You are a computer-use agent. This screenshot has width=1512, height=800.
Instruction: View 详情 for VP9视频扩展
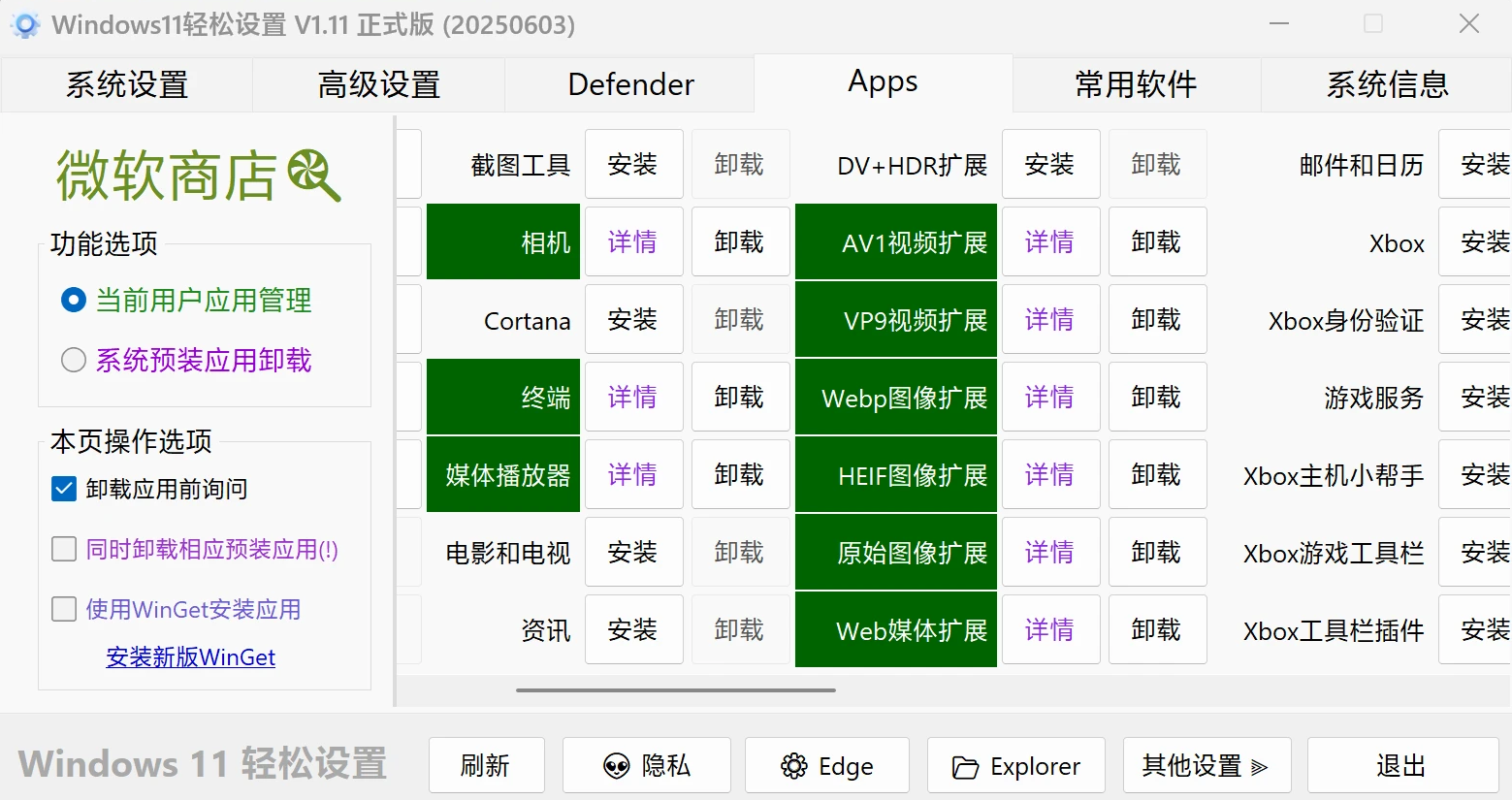click(1049, 320)
